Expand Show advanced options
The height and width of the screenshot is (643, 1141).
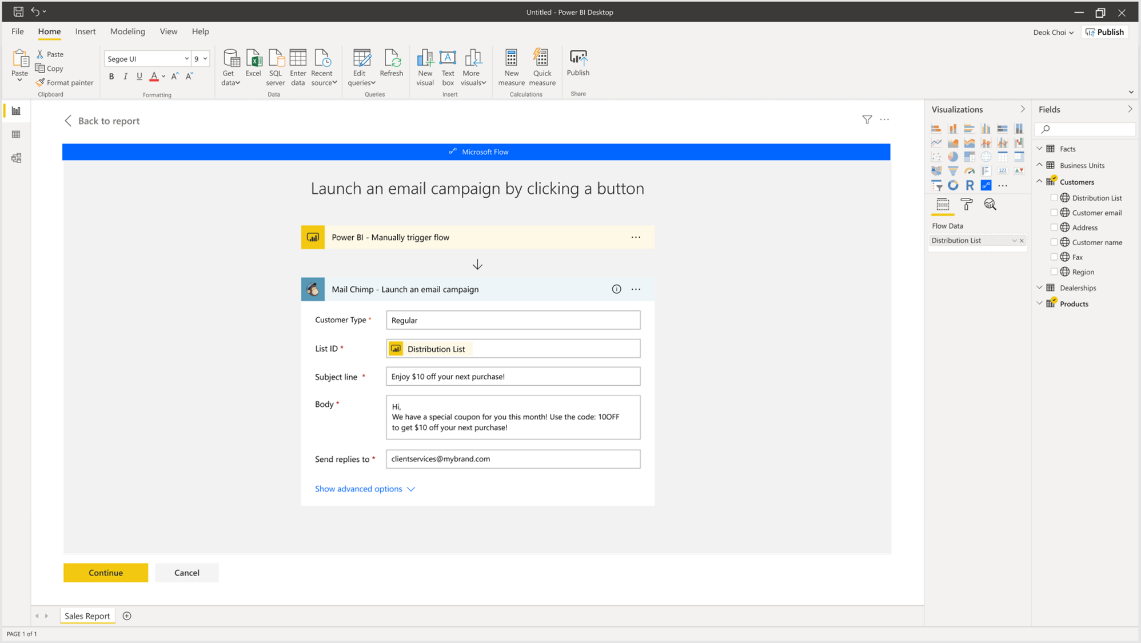(364, 489)
